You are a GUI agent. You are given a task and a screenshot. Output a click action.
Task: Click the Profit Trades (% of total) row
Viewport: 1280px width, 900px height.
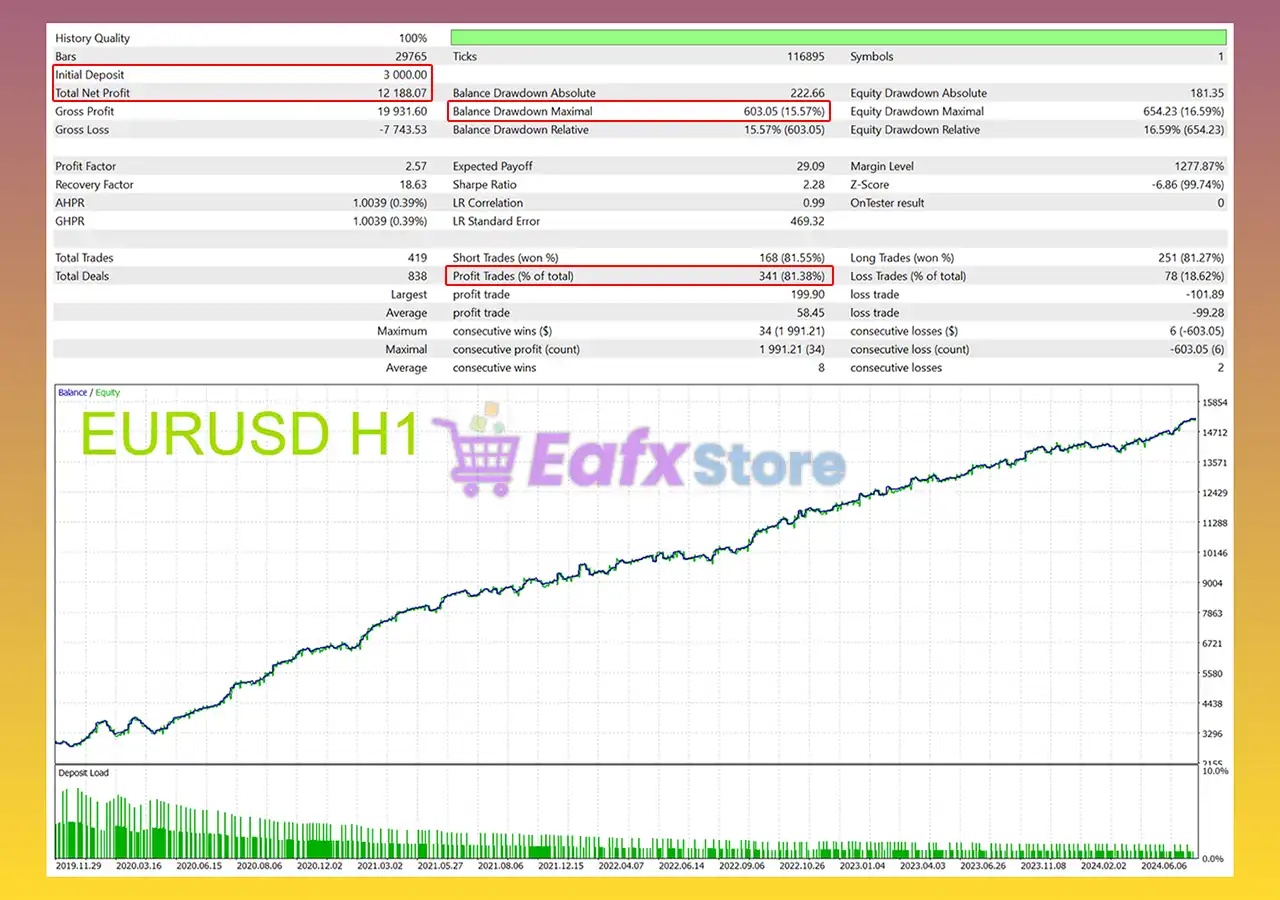[x=638, y=276]
